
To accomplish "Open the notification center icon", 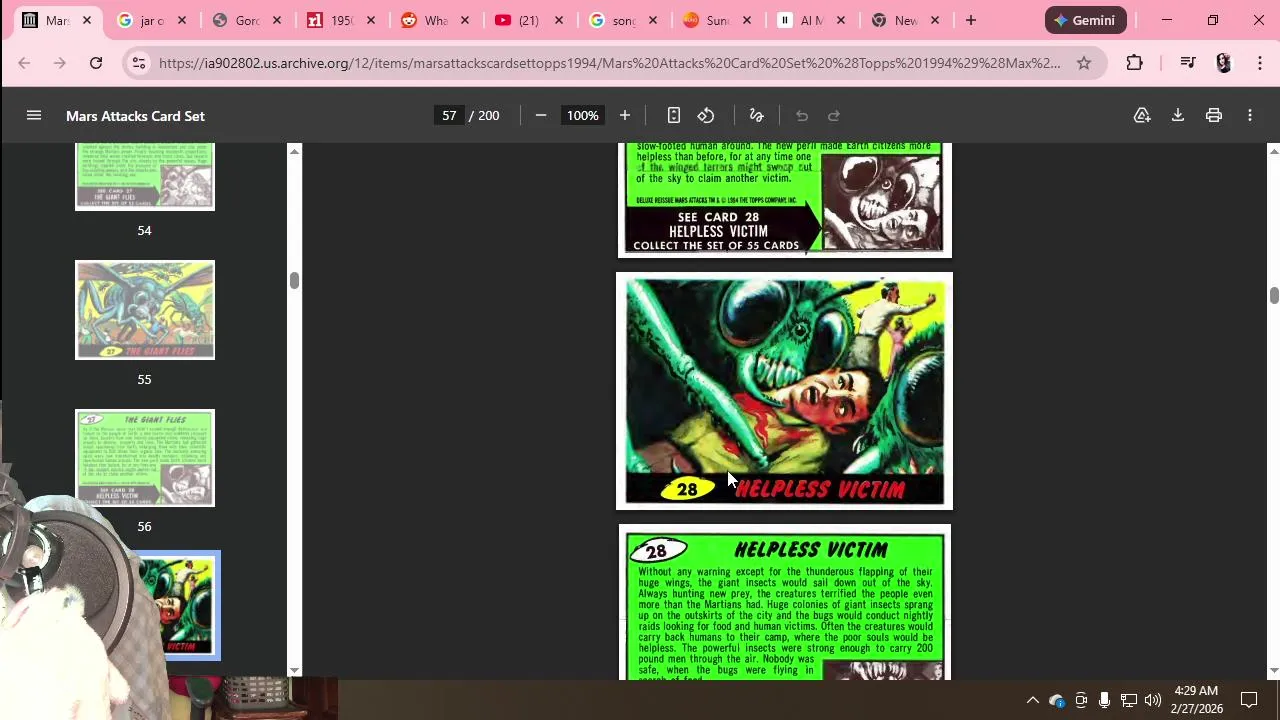I will click(1249, 700).
